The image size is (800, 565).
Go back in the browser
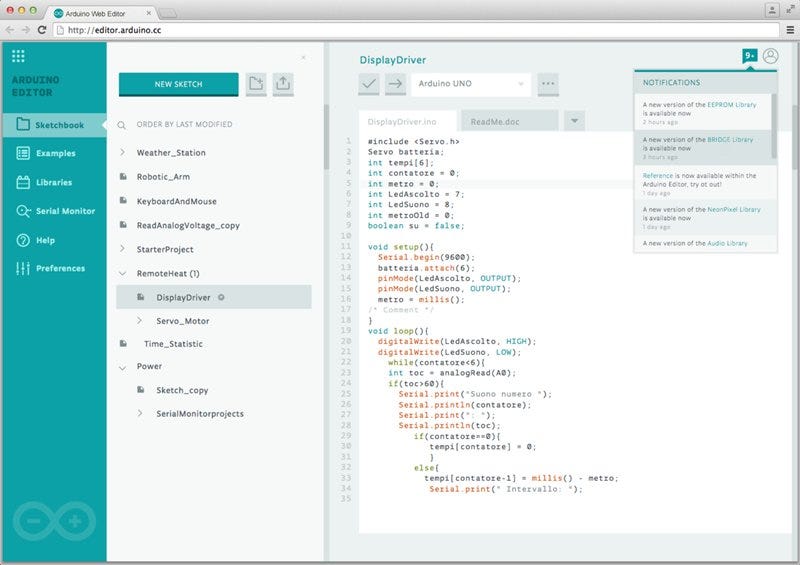click(10, 30)
